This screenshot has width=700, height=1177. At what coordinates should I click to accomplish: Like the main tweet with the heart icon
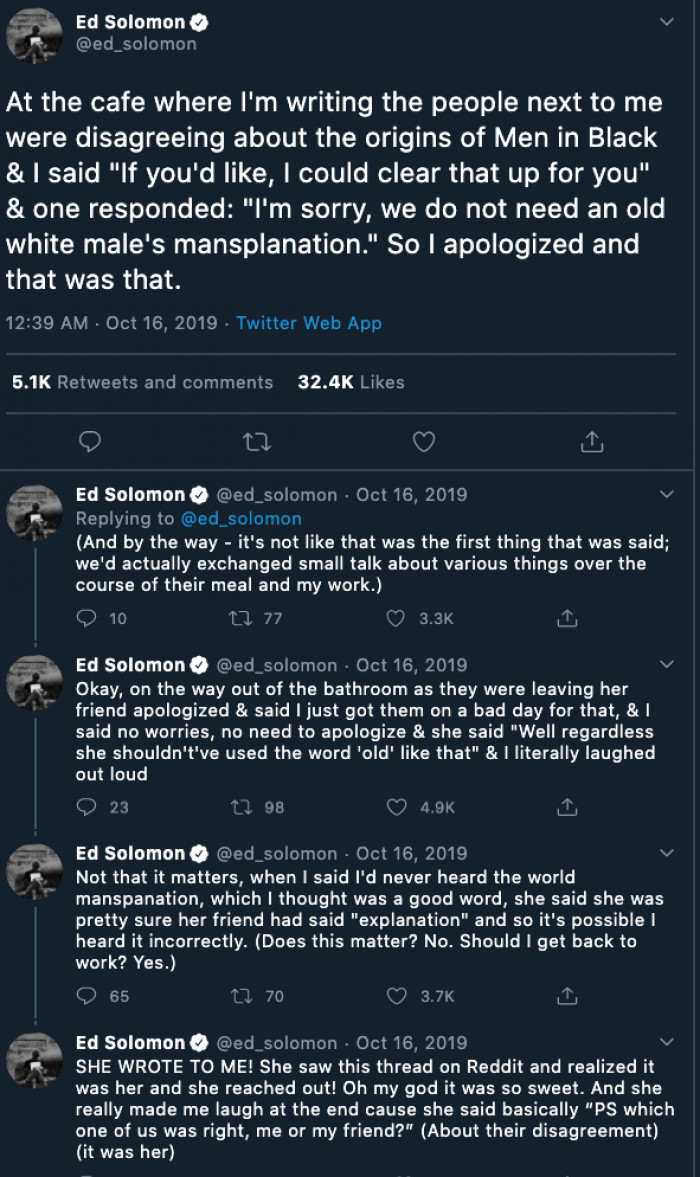click(423, 441)
